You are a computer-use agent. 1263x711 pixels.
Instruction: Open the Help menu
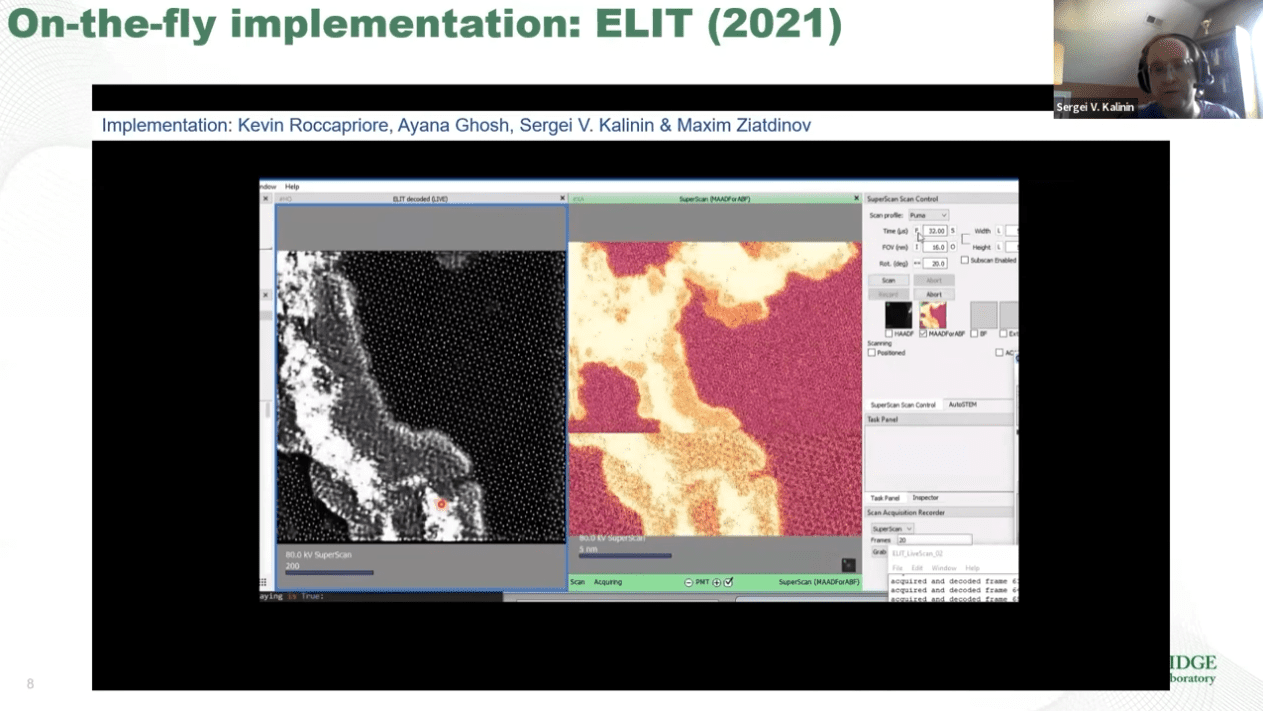[292, 187]
